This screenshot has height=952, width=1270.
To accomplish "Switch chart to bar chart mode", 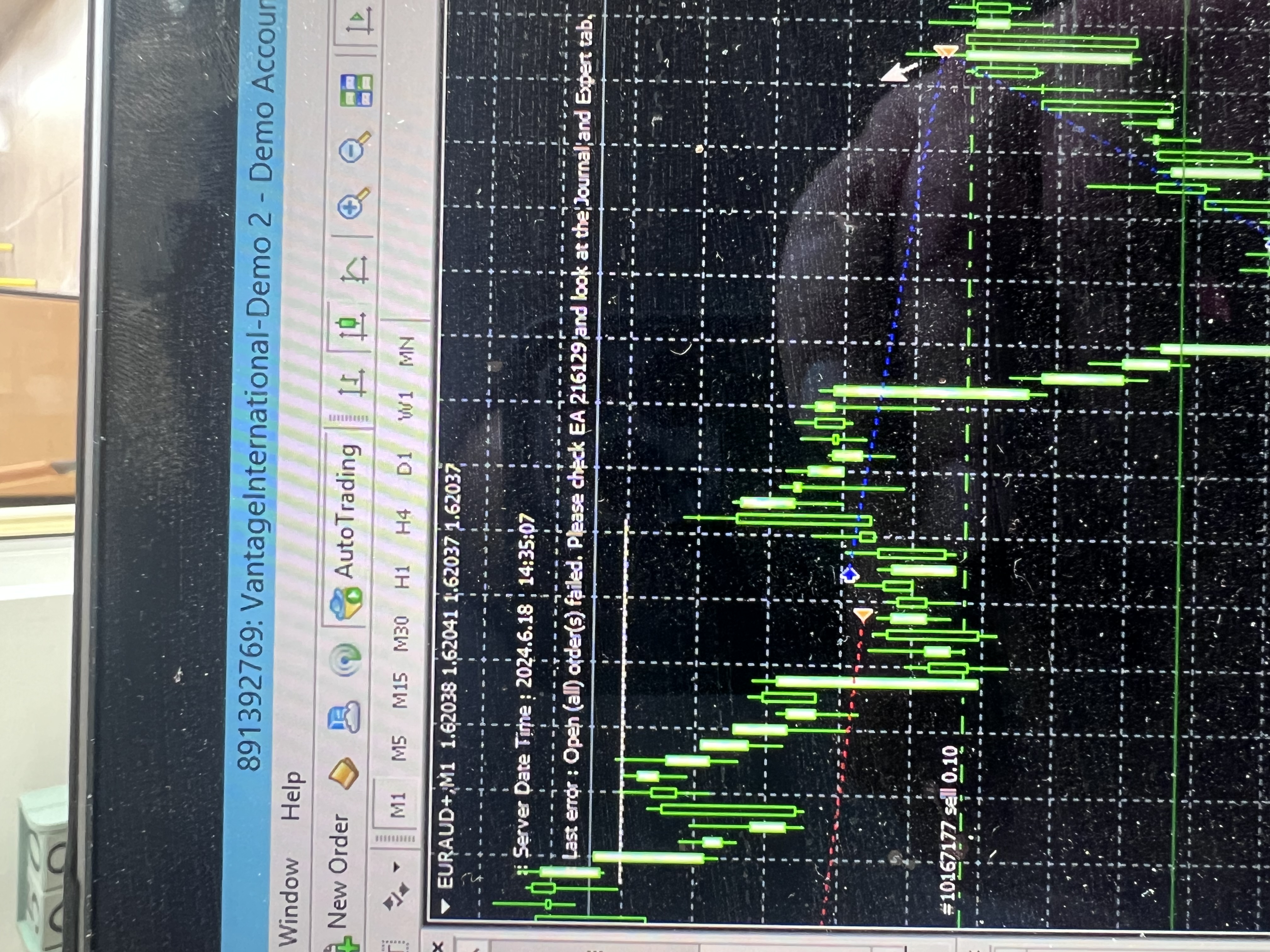I will click(x=352, y=382).
